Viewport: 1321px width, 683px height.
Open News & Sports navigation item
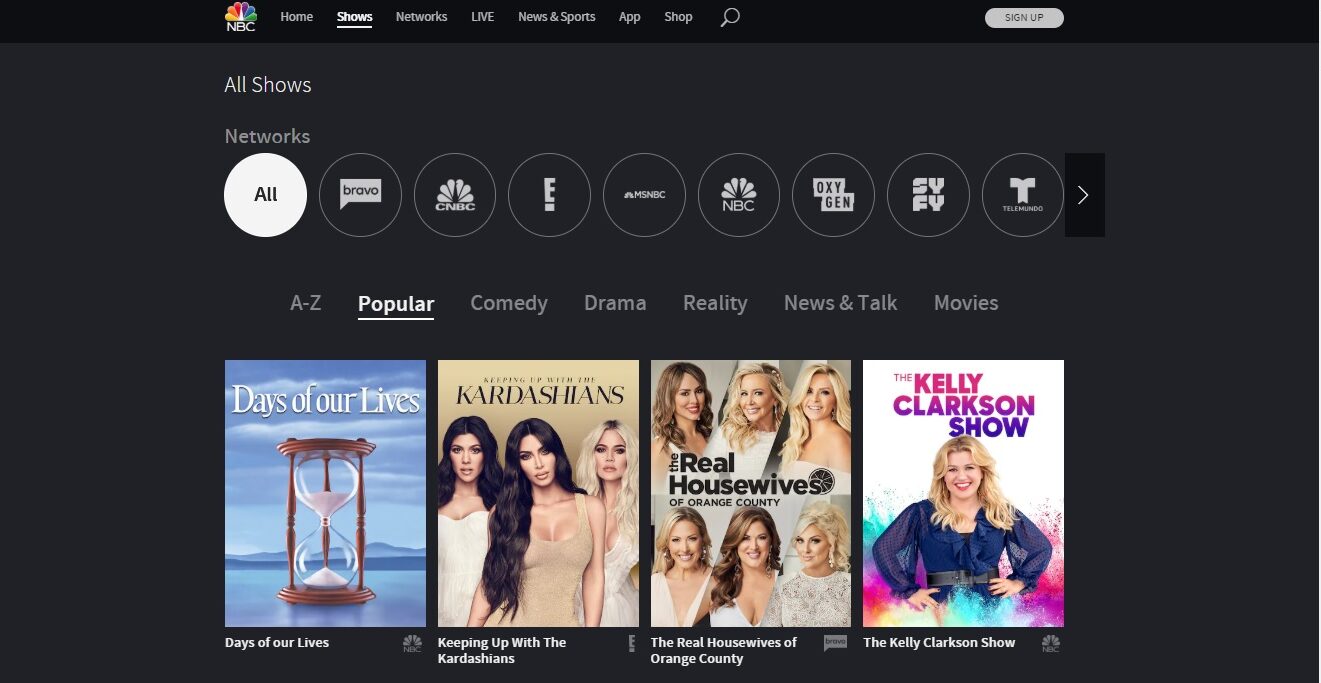[x=556, y=17]
